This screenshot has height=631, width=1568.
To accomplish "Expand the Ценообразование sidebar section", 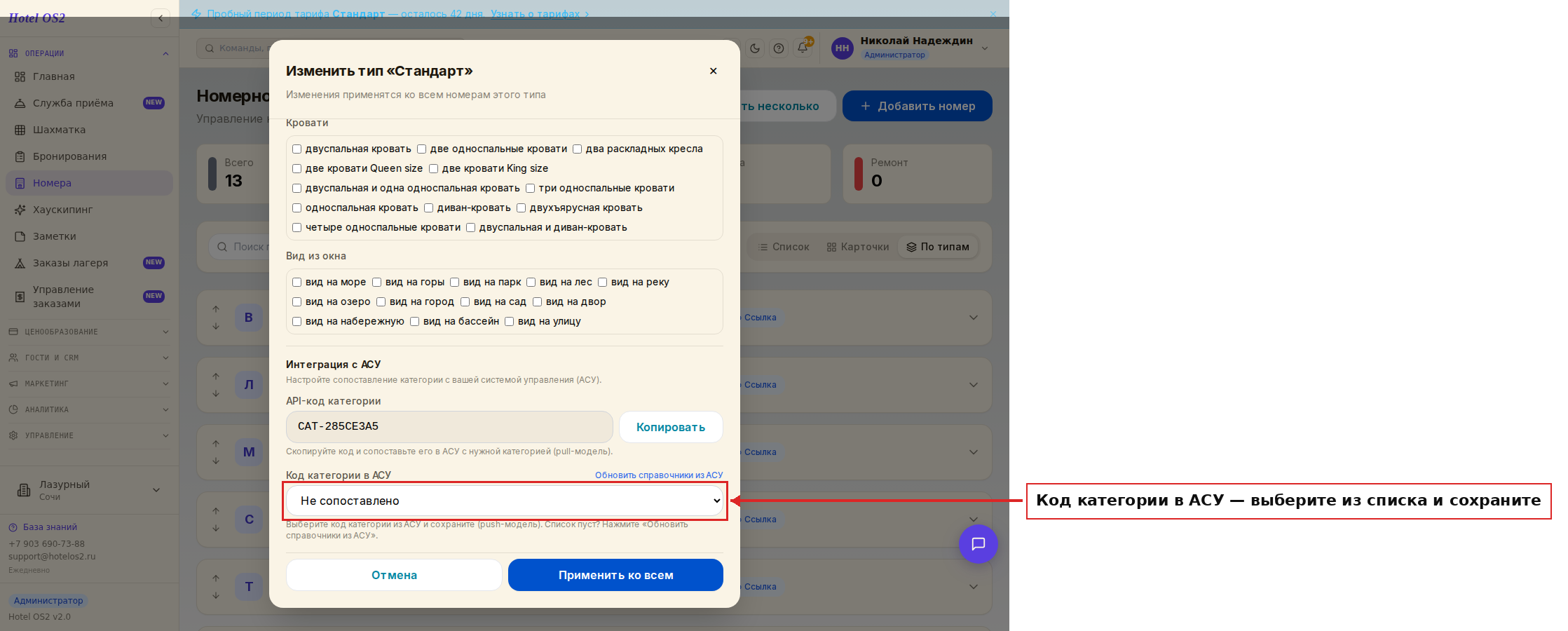I will coord(88,332).
